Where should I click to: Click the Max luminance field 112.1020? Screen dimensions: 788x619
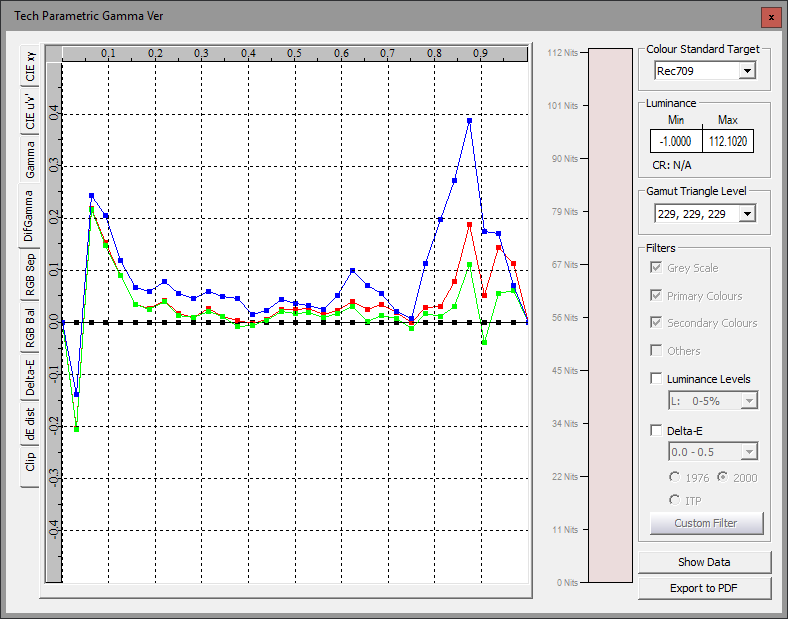click(x=728, y=141)
